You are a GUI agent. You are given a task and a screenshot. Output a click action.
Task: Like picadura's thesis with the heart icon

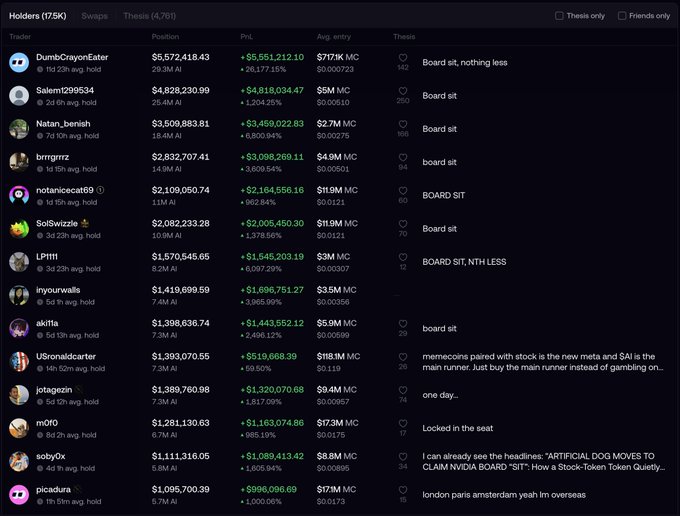coord(403,490)
